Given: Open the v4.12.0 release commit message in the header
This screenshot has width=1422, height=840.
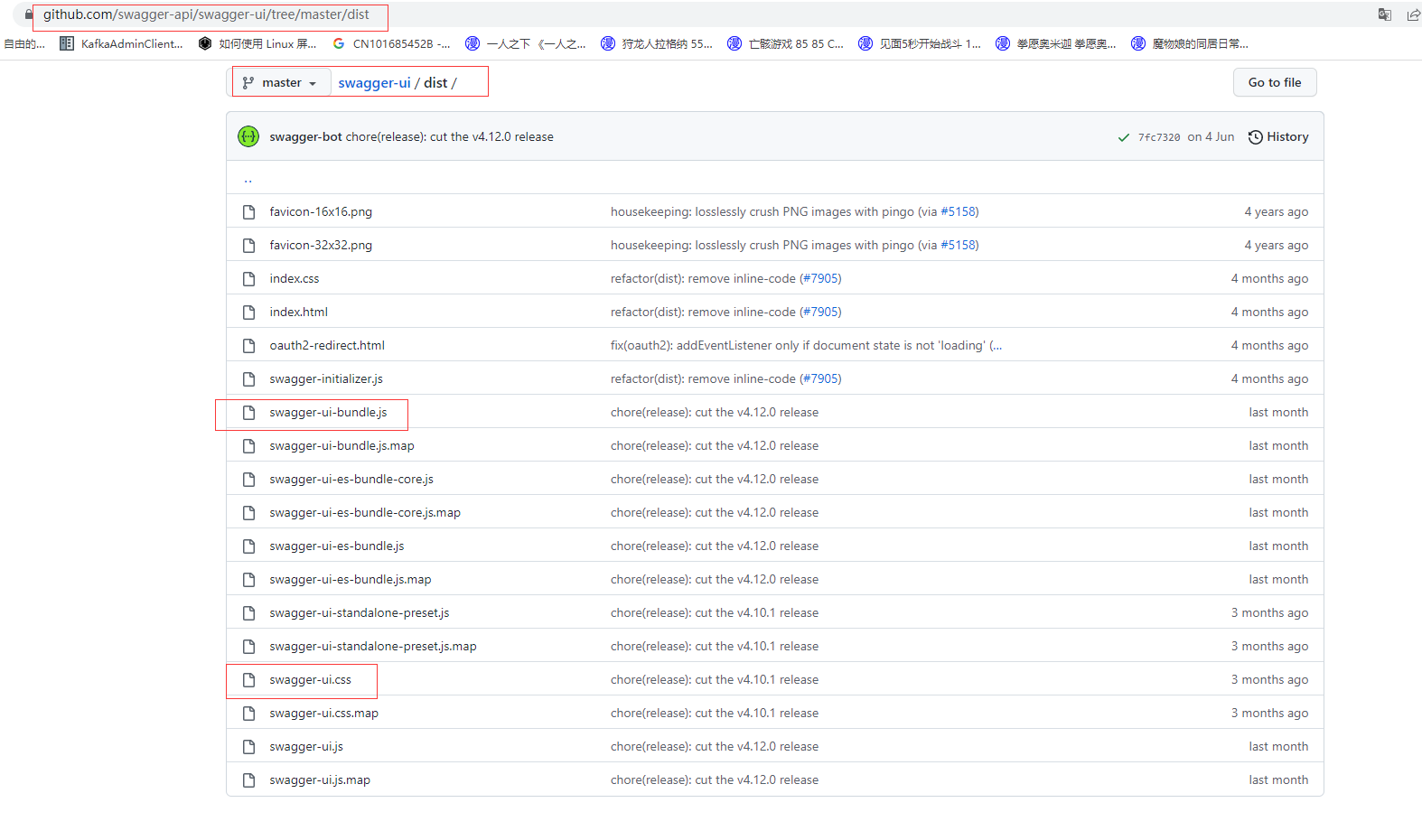Looking at the screenshot, I should tap(450, 137).
